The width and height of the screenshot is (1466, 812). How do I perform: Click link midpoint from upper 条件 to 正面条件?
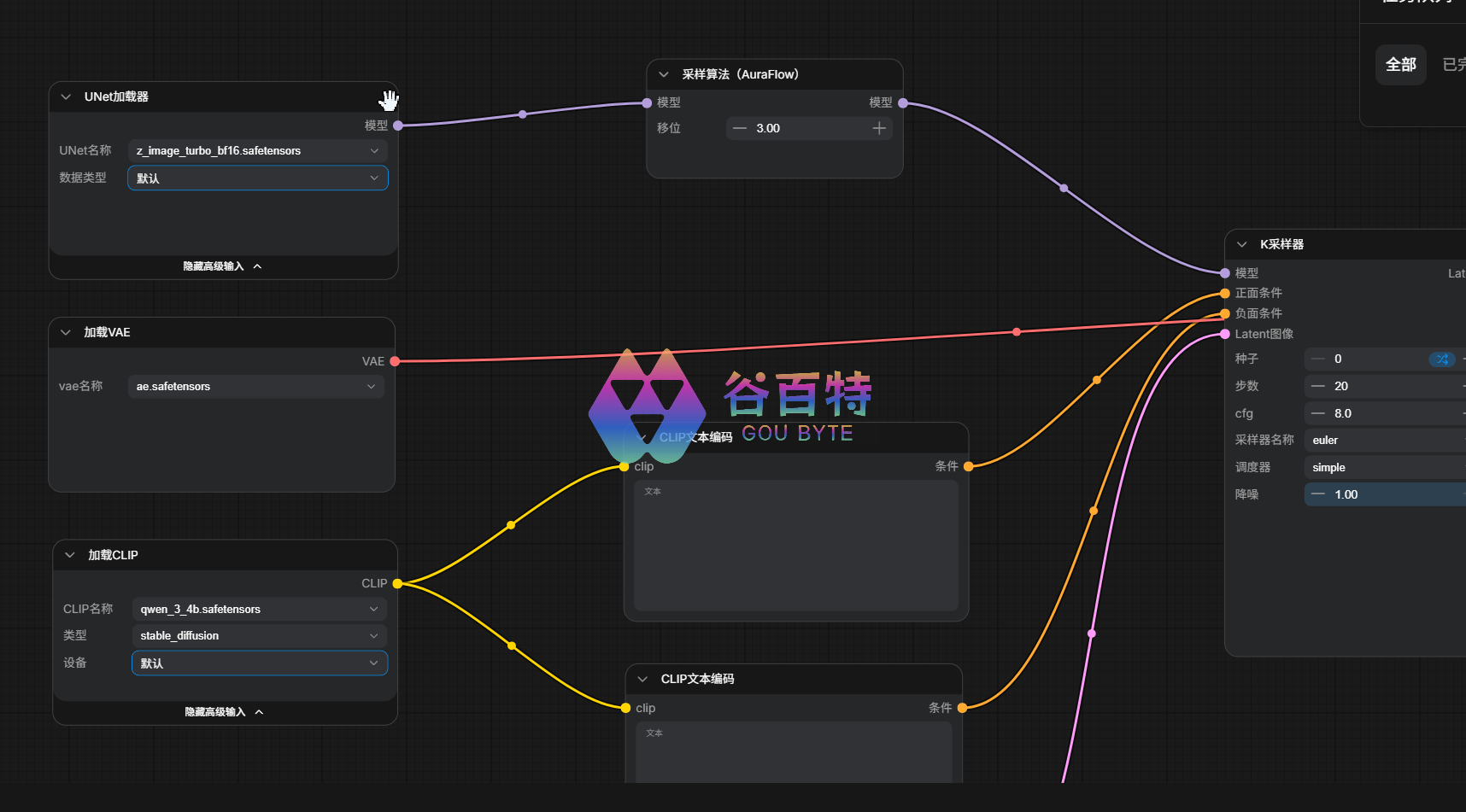(x=1097, y=380)
